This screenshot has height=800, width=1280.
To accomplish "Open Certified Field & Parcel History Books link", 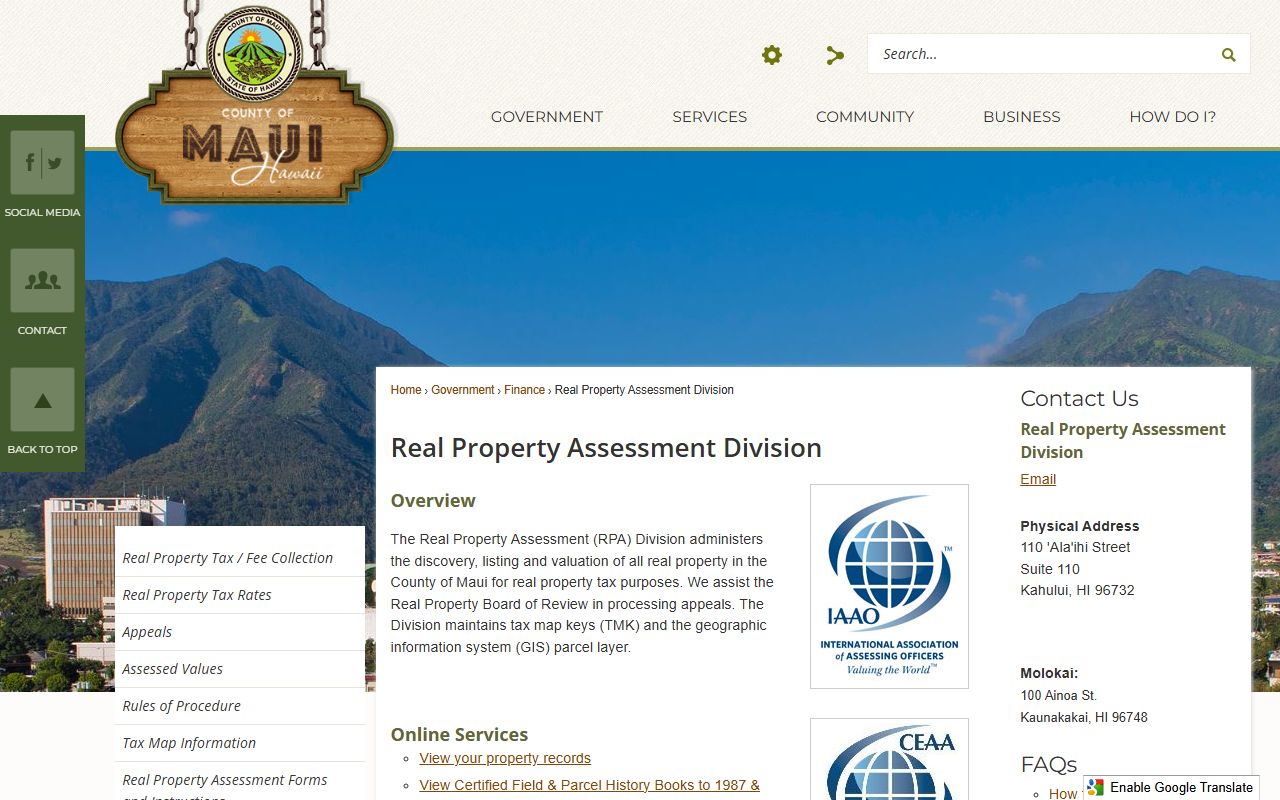I will [x=590, y=785].
